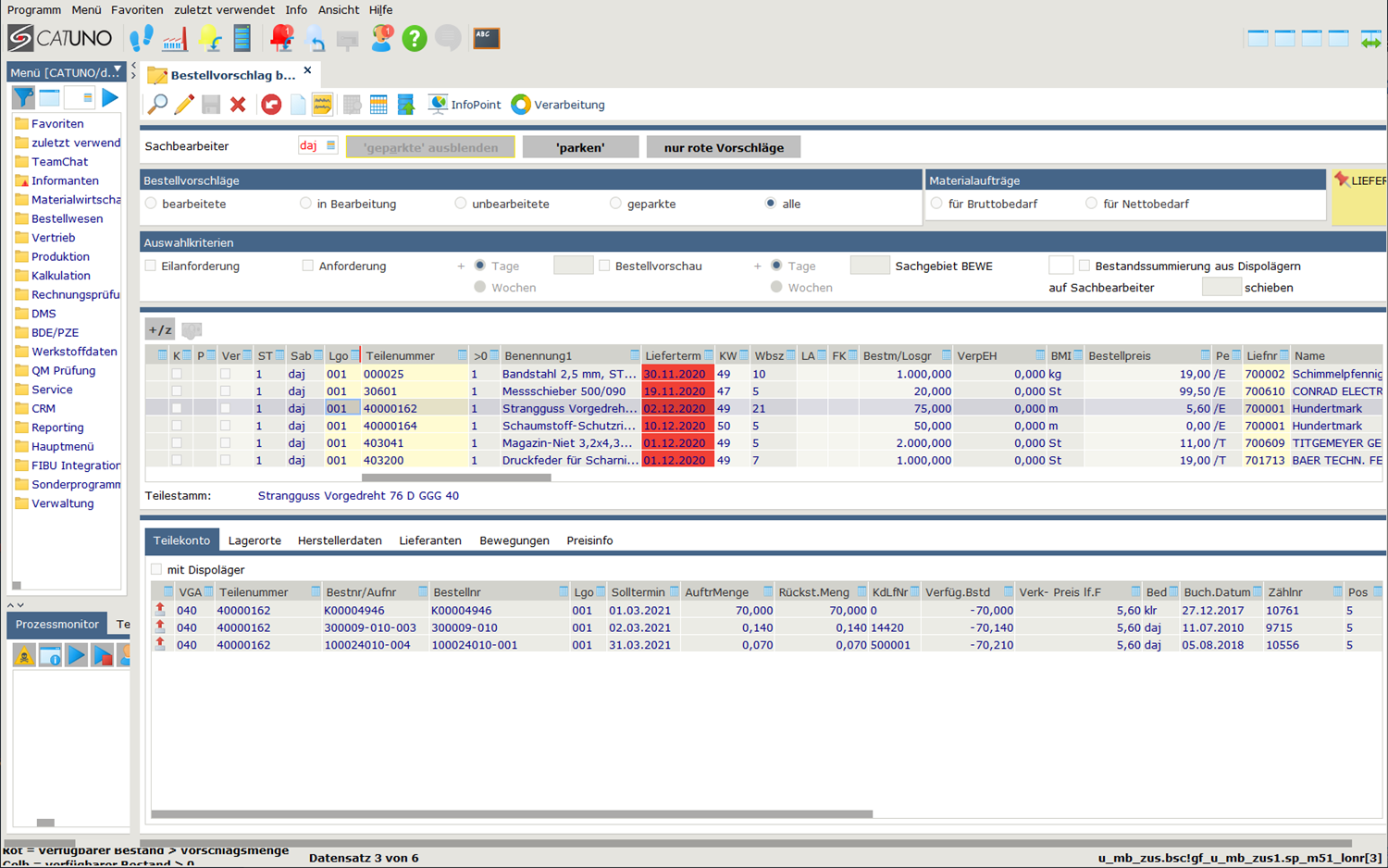Screen dimensions: 1388x868
Task: Enable the Eilanforderung checkbox
Action: point(151,266)
